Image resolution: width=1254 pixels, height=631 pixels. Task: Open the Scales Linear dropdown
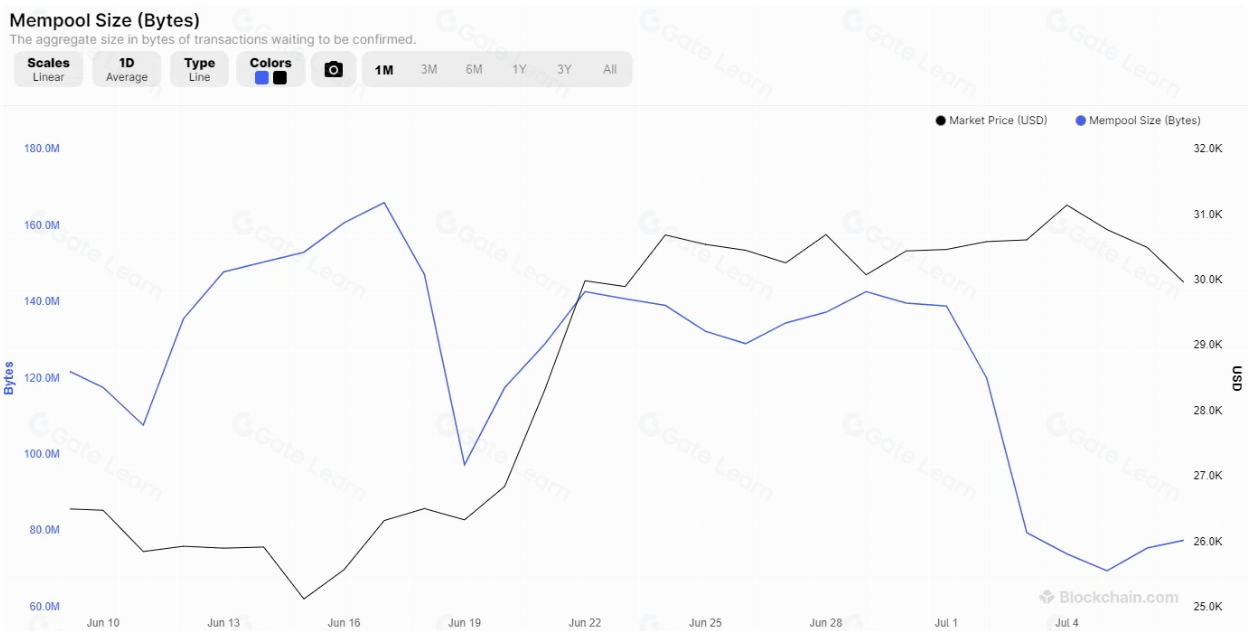coord(48,69)
